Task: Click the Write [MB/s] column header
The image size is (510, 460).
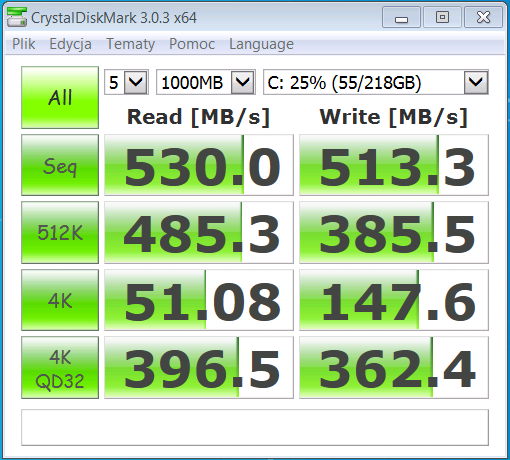Action: coord(394,117)
